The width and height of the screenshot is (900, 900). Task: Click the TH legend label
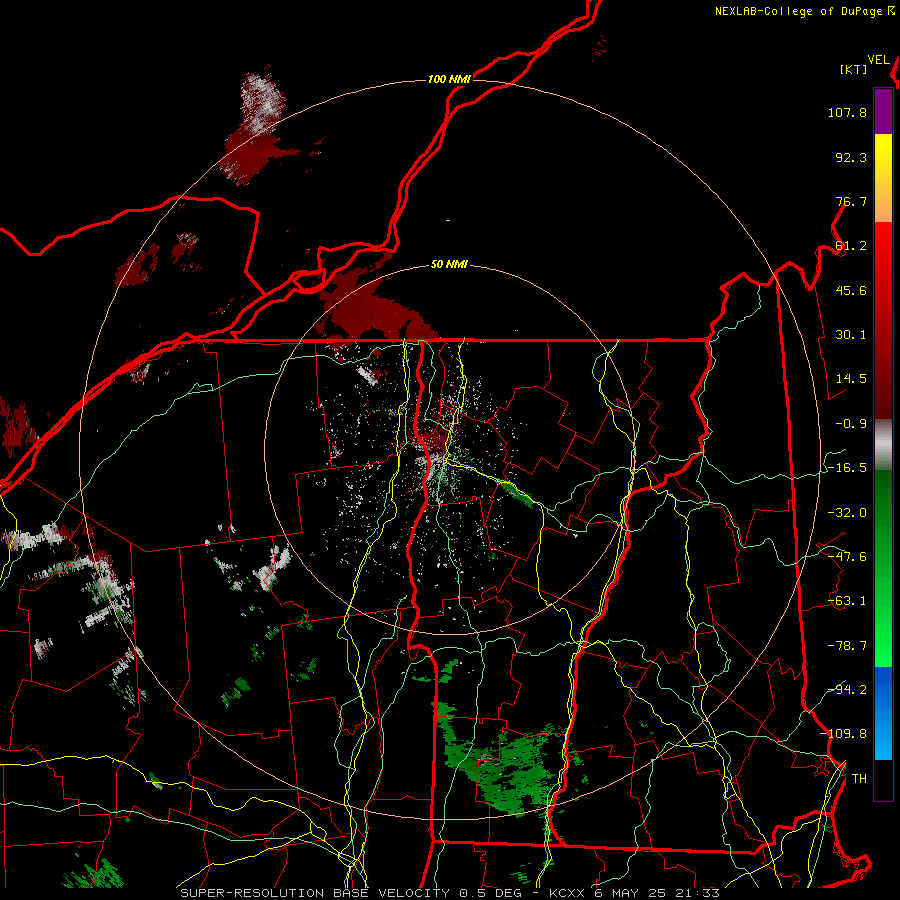[x=859, y=779]
